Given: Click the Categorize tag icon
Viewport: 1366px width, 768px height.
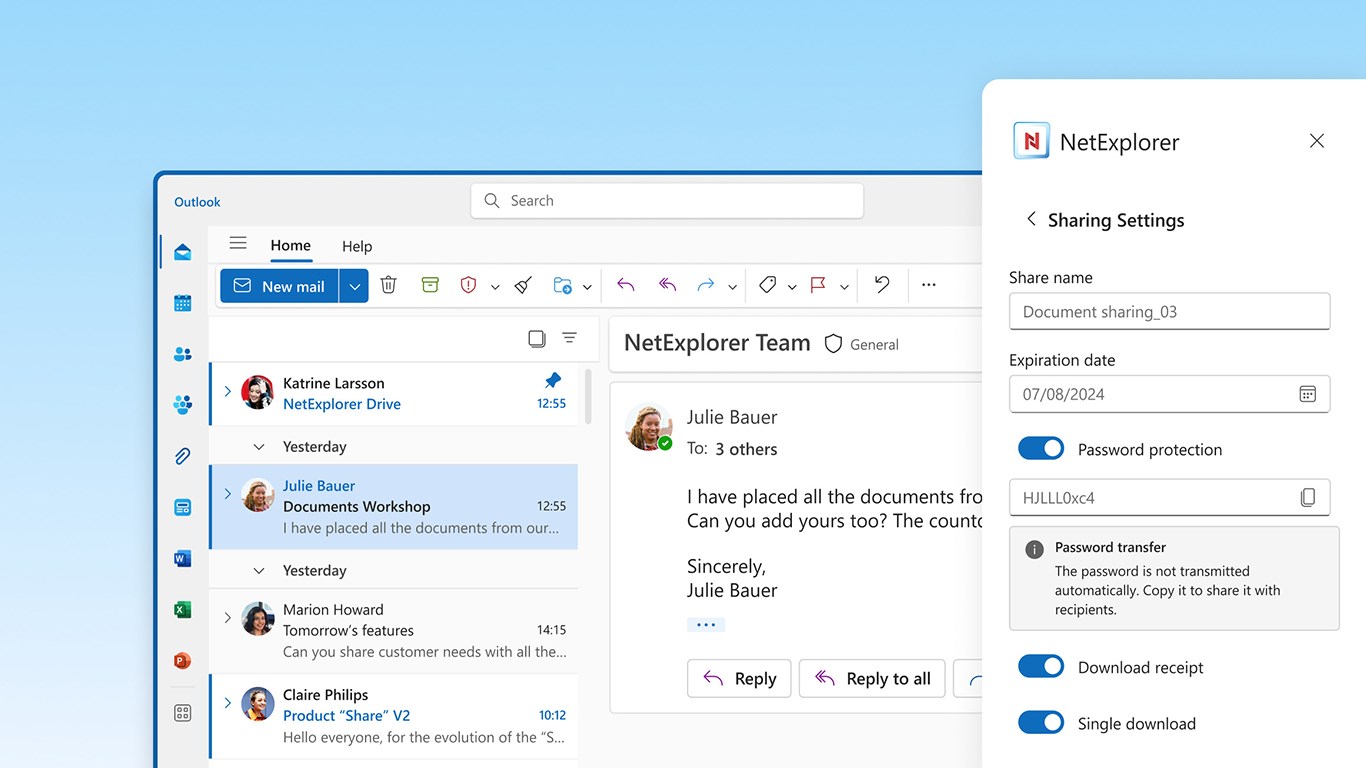Looking at the screenshot, I should tap(767, 285).
